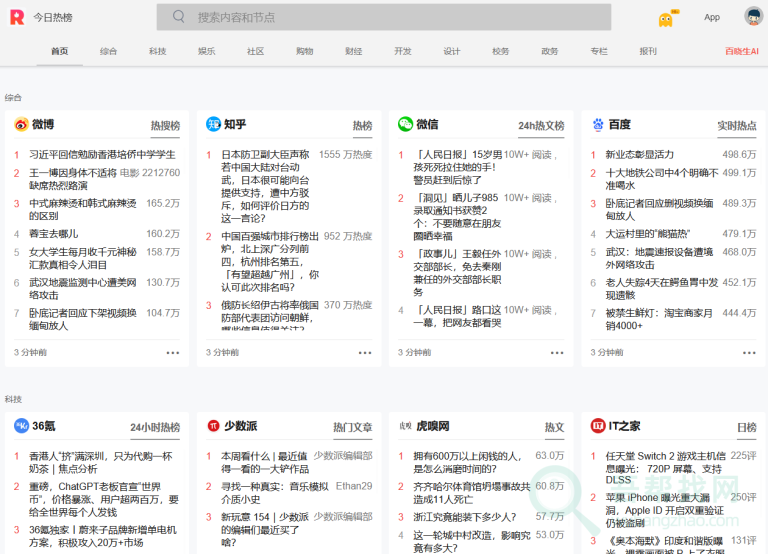Open the user avatar profile
This screenshot has width=768, height=554.
(753, 17)
